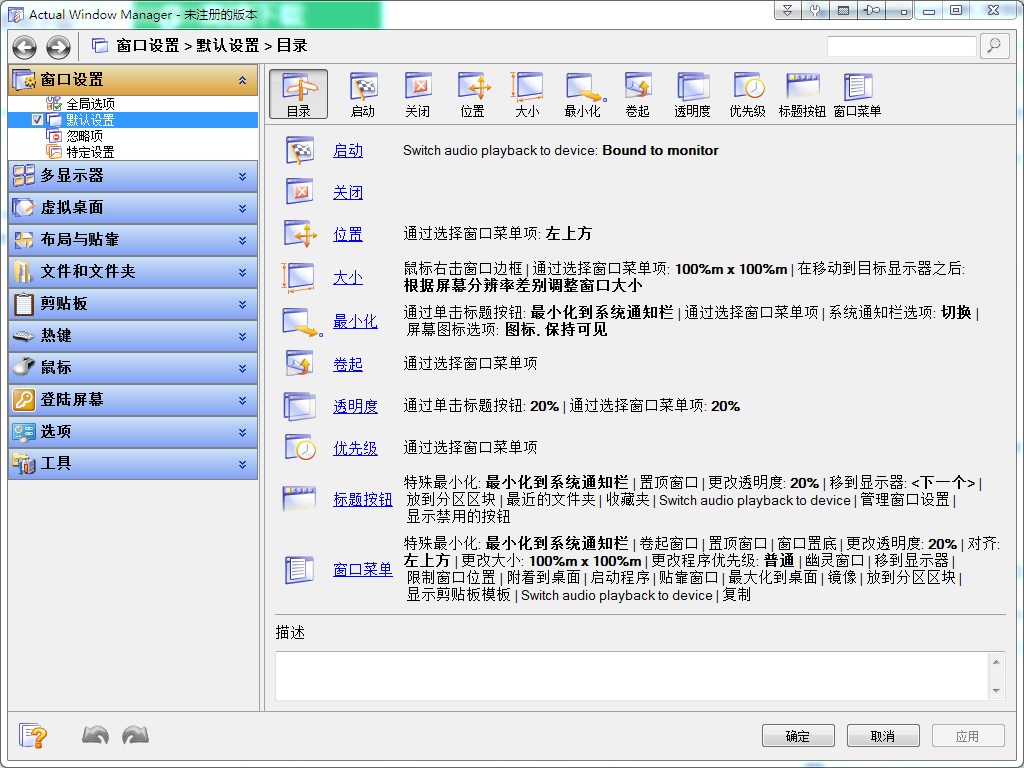Select 忽略项 in the tree

tap(84, 136)
